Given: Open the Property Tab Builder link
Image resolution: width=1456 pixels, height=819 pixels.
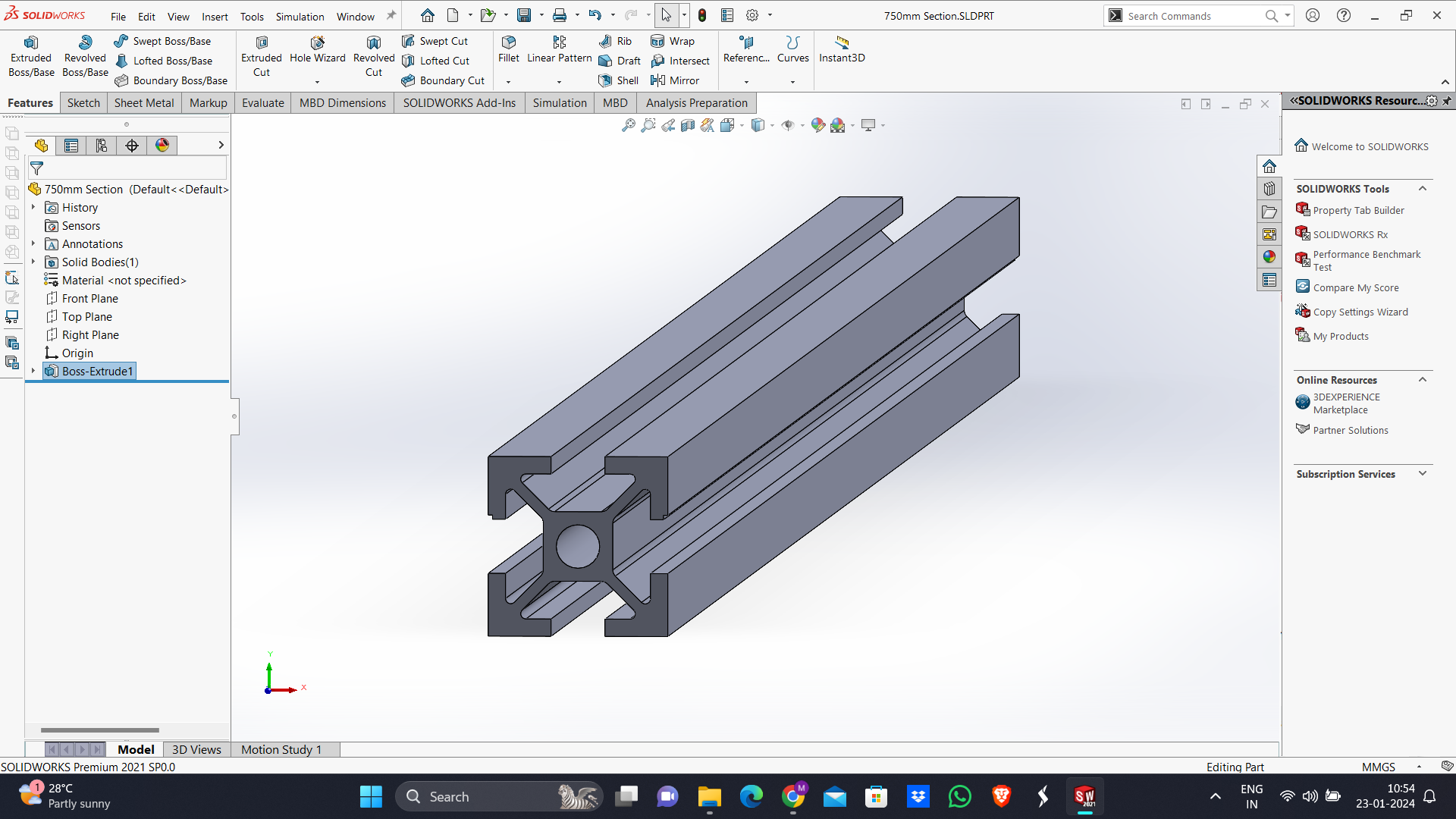Looking at the screenshot, I should (x=1358, y=210).
